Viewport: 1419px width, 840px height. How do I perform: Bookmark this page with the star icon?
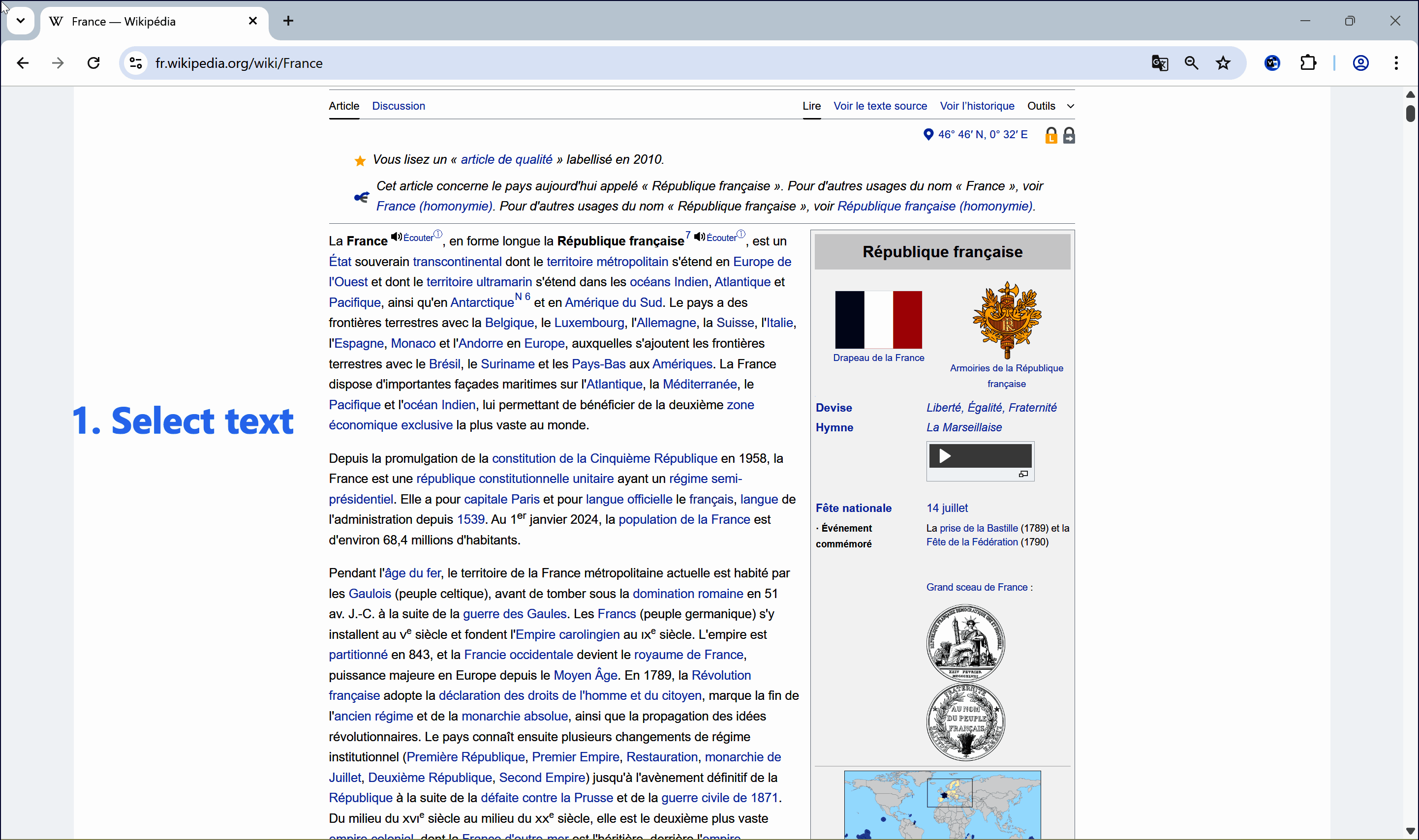click(x=1223, y=63)
